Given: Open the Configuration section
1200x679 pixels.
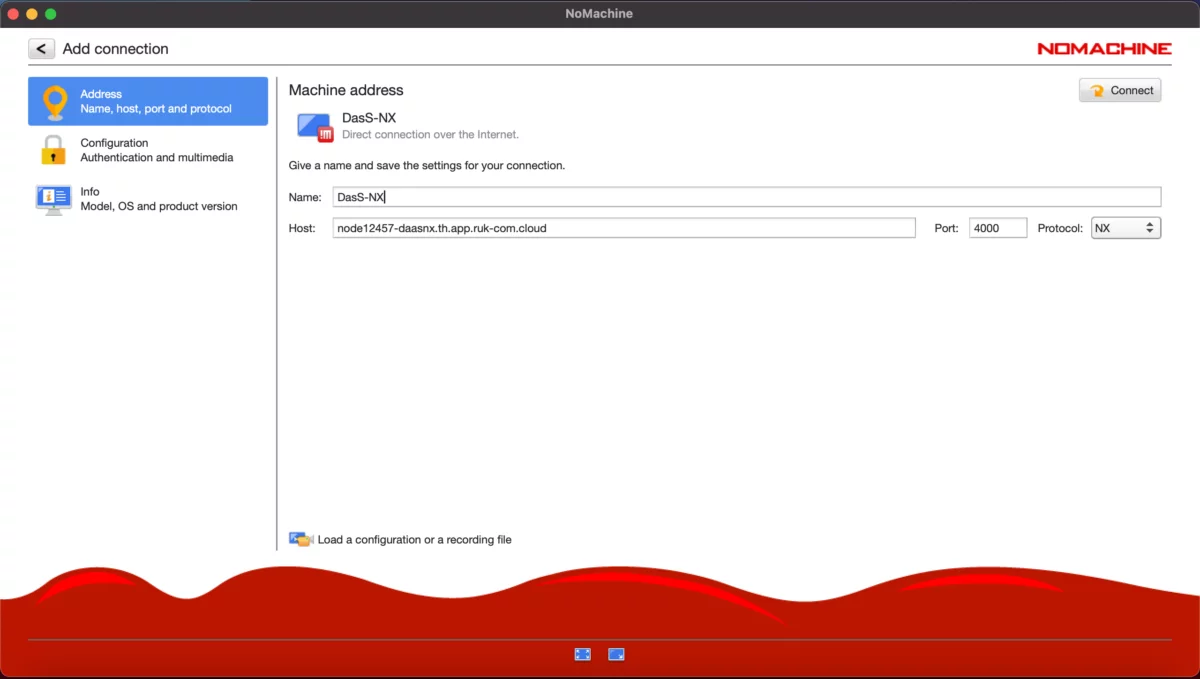Looking at the screenshot, I should coord(148,150).
